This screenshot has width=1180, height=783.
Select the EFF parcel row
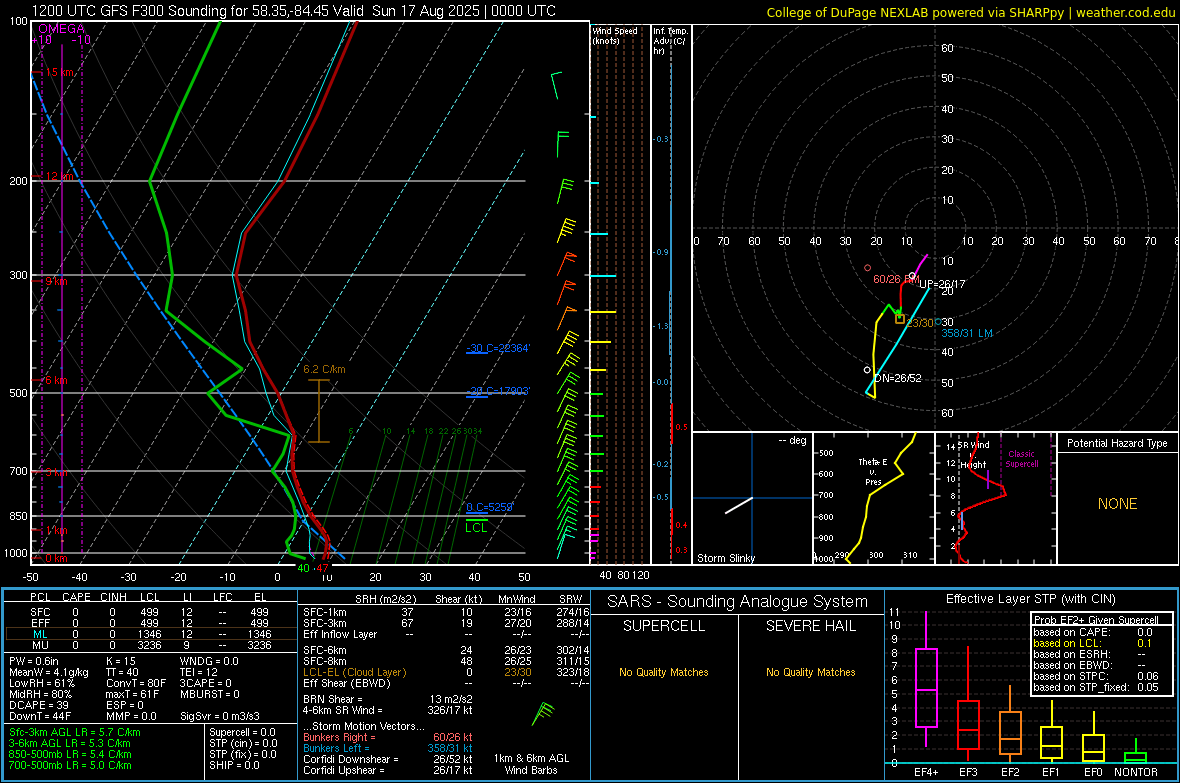pyautogui.click(x=151, y=623)
